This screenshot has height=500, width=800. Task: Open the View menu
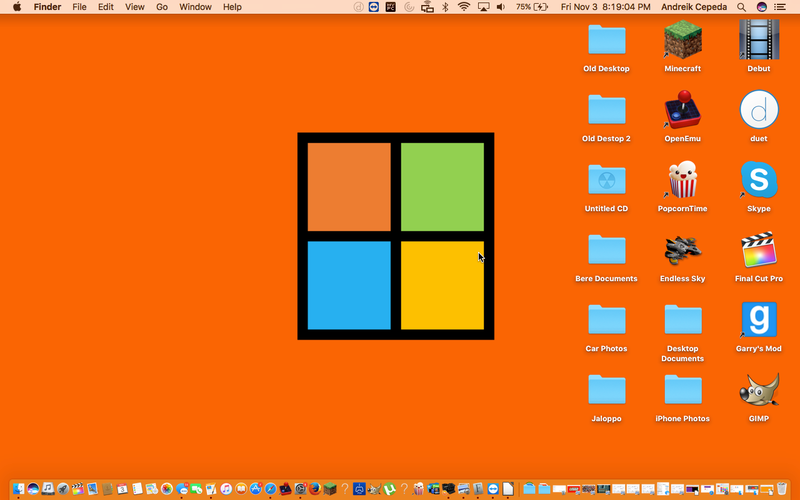pos(135,7)
